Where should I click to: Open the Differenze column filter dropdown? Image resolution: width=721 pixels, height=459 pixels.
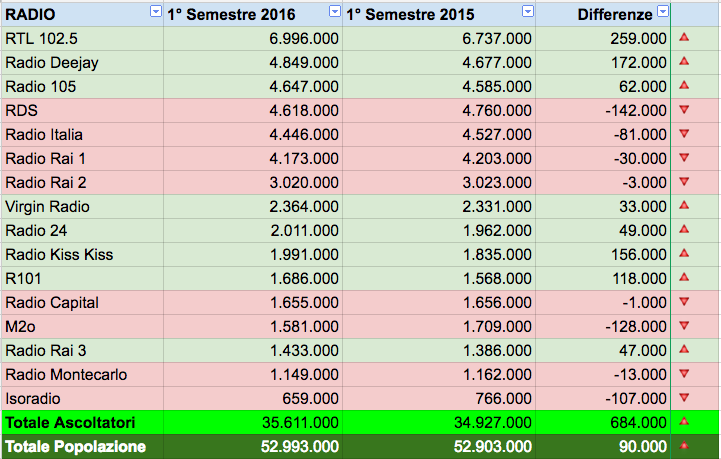click(x=663, y=11)
